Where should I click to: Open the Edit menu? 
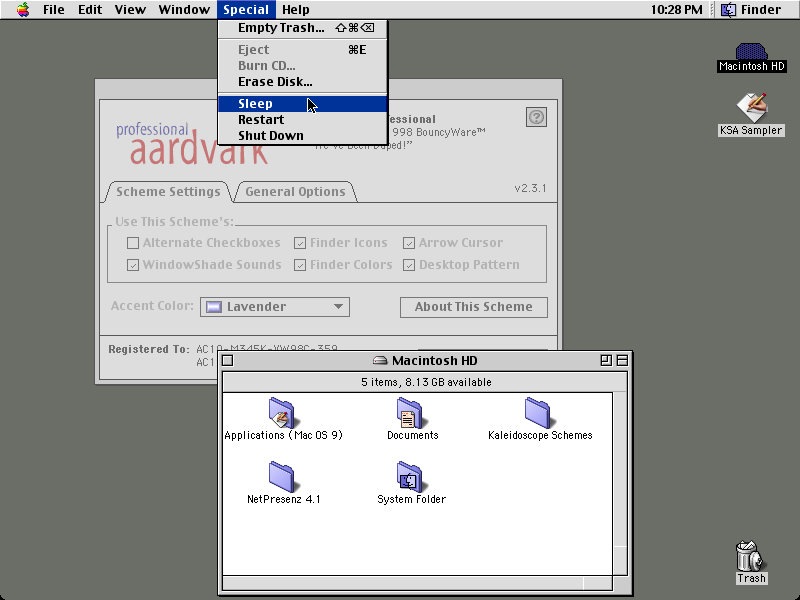tap(90, 10)
